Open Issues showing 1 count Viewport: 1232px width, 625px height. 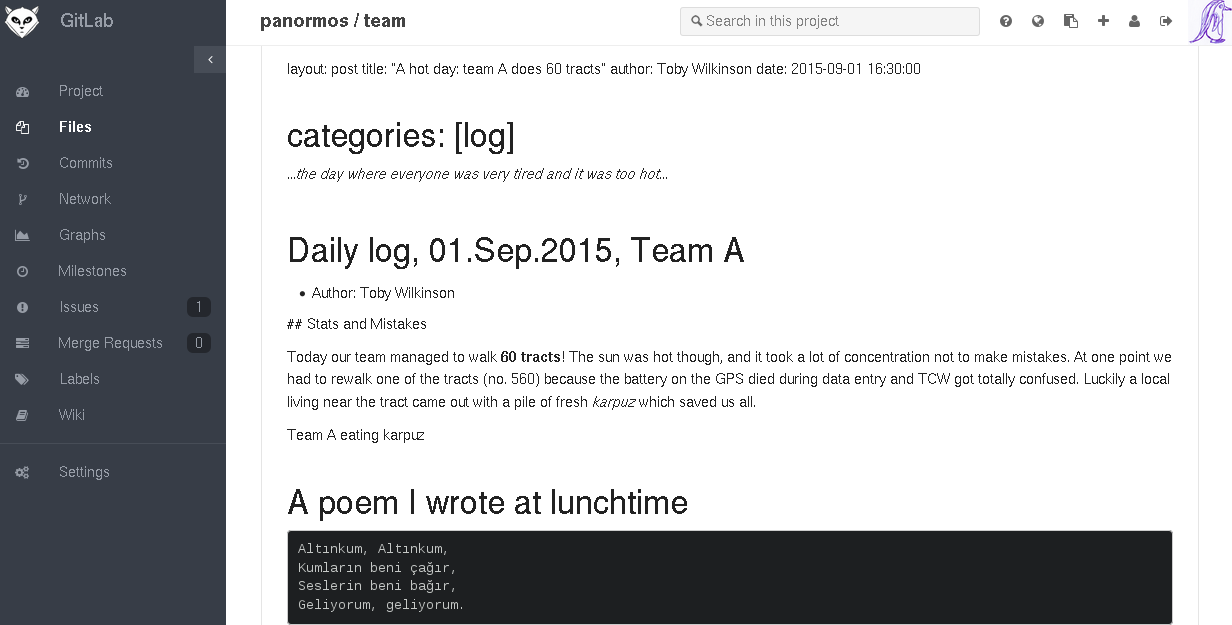click(x=79, y=307)
